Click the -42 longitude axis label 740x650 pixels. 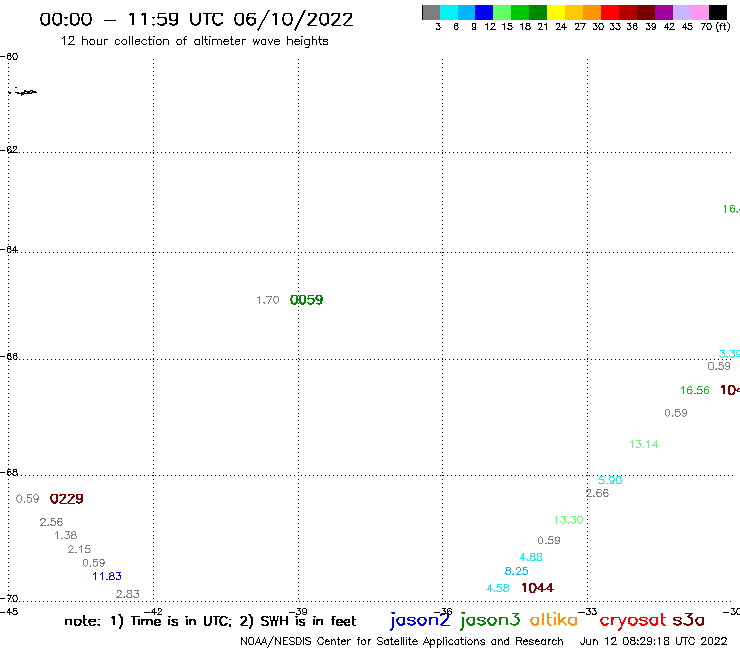(154, 612)
